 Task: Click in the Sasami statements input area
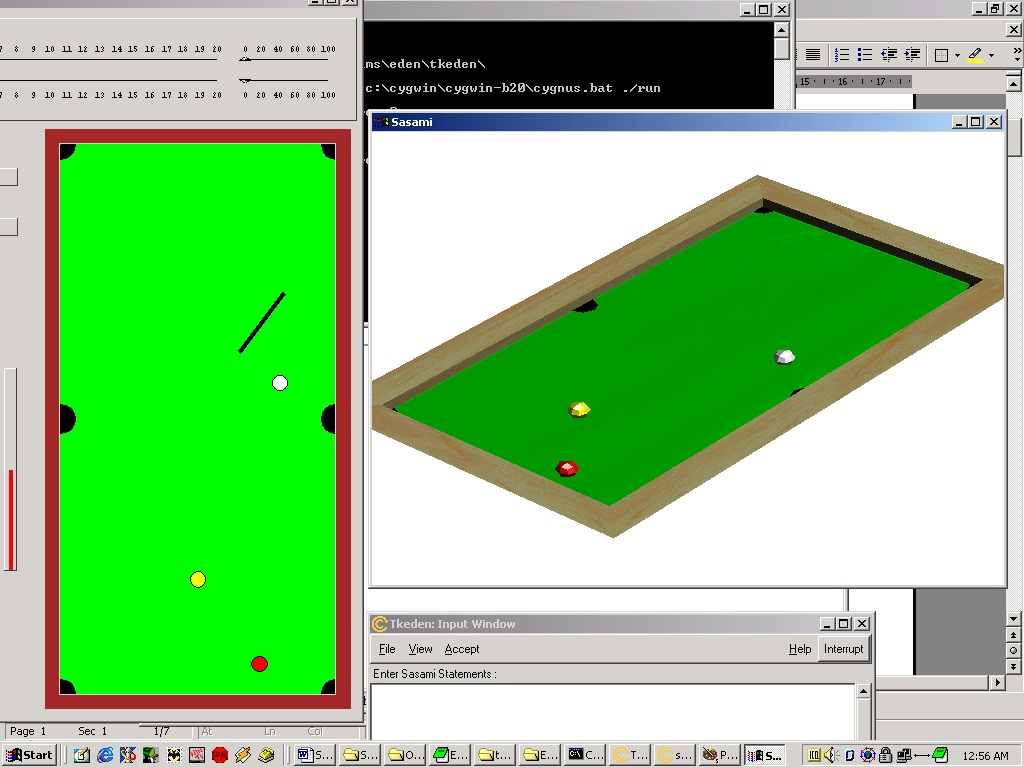(x=612, y=710)
